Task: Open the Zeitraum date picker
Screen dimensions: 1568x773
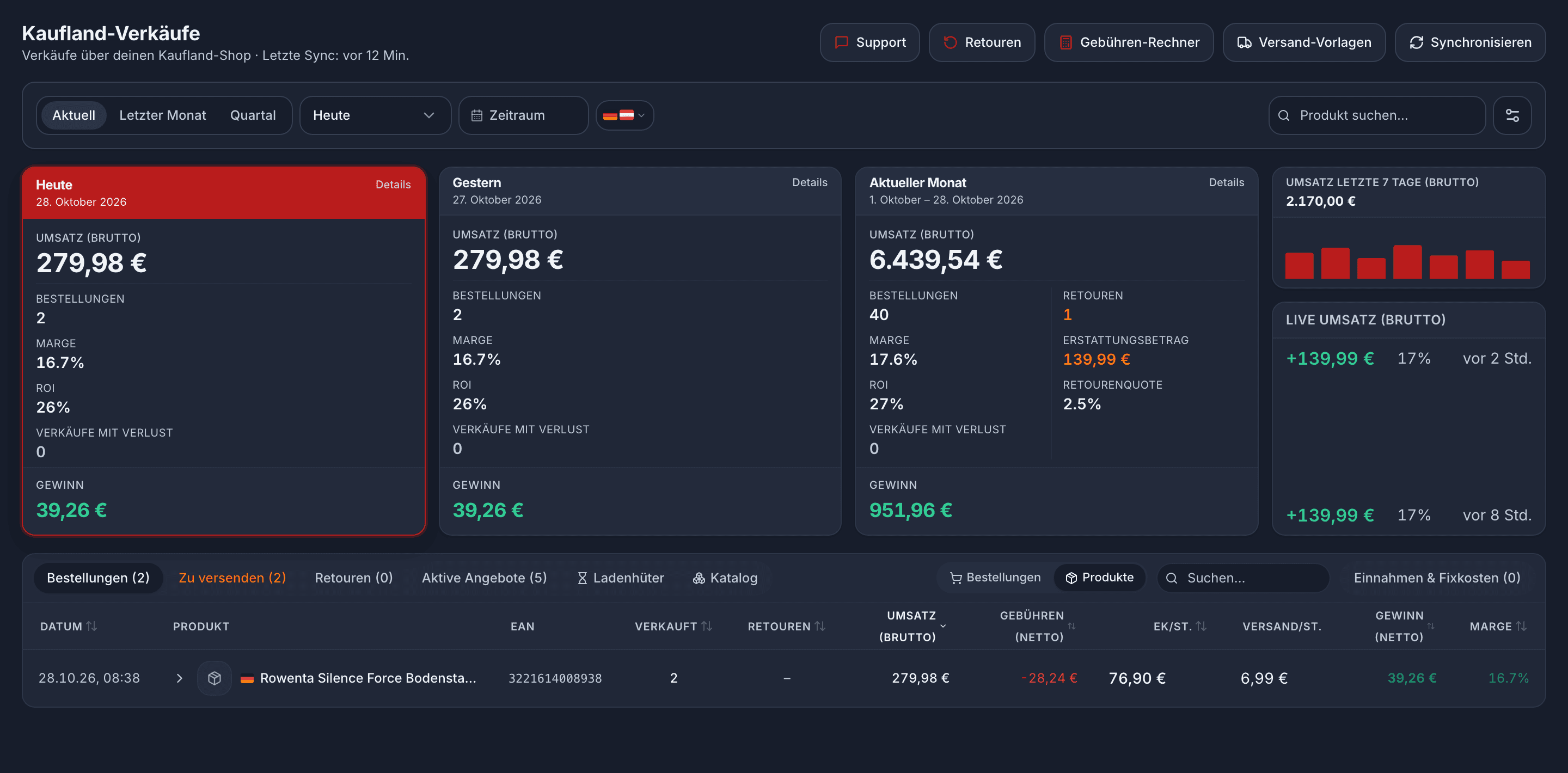Action: pos(523,115)
